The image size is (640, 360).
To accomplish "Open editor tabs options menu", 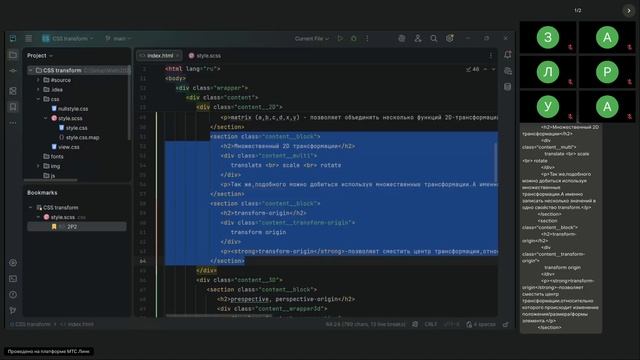I will point(491,56).
